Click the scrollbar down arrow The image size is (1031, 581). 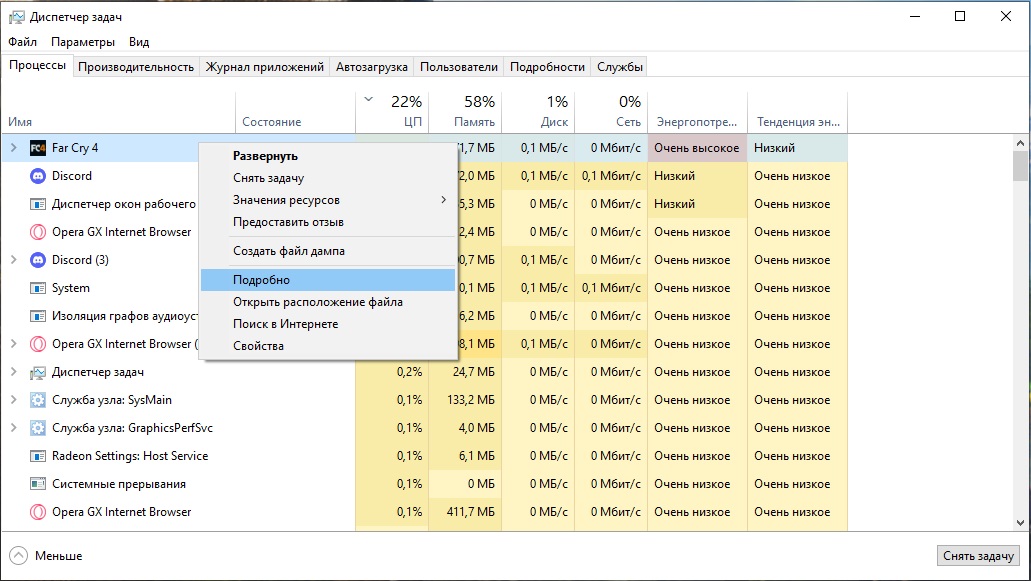pyautogui.click(x=1020, y=523)
